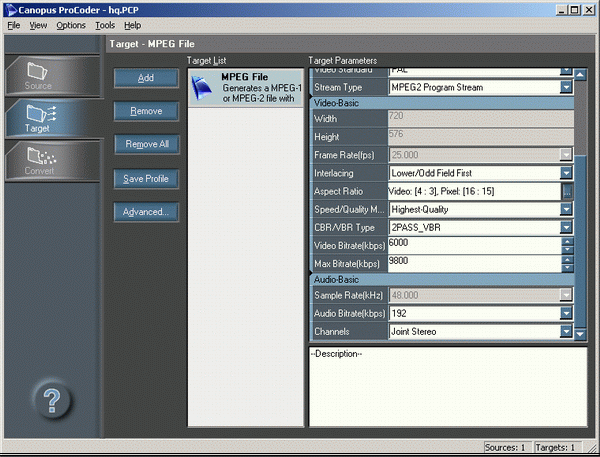Click the Add target button

coord(146,78)
